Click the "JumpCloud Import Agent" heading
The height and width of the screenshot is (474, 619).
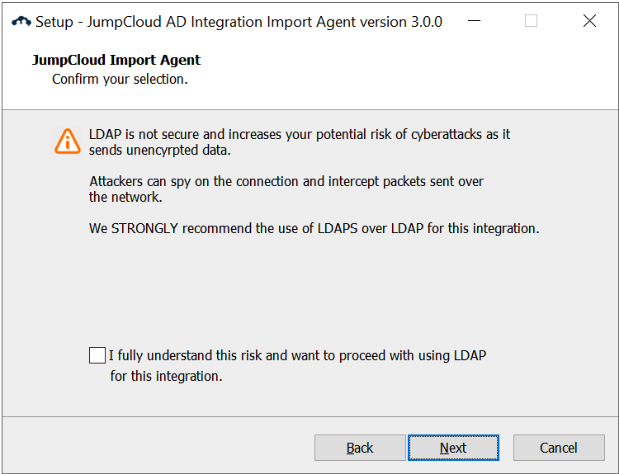click(x=116, y=60)
